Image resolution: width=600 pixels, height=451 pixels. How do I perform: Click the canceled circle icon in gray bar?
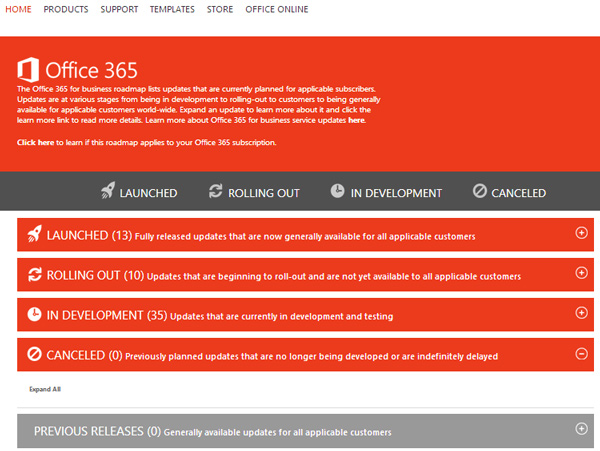tap(479, 190)
